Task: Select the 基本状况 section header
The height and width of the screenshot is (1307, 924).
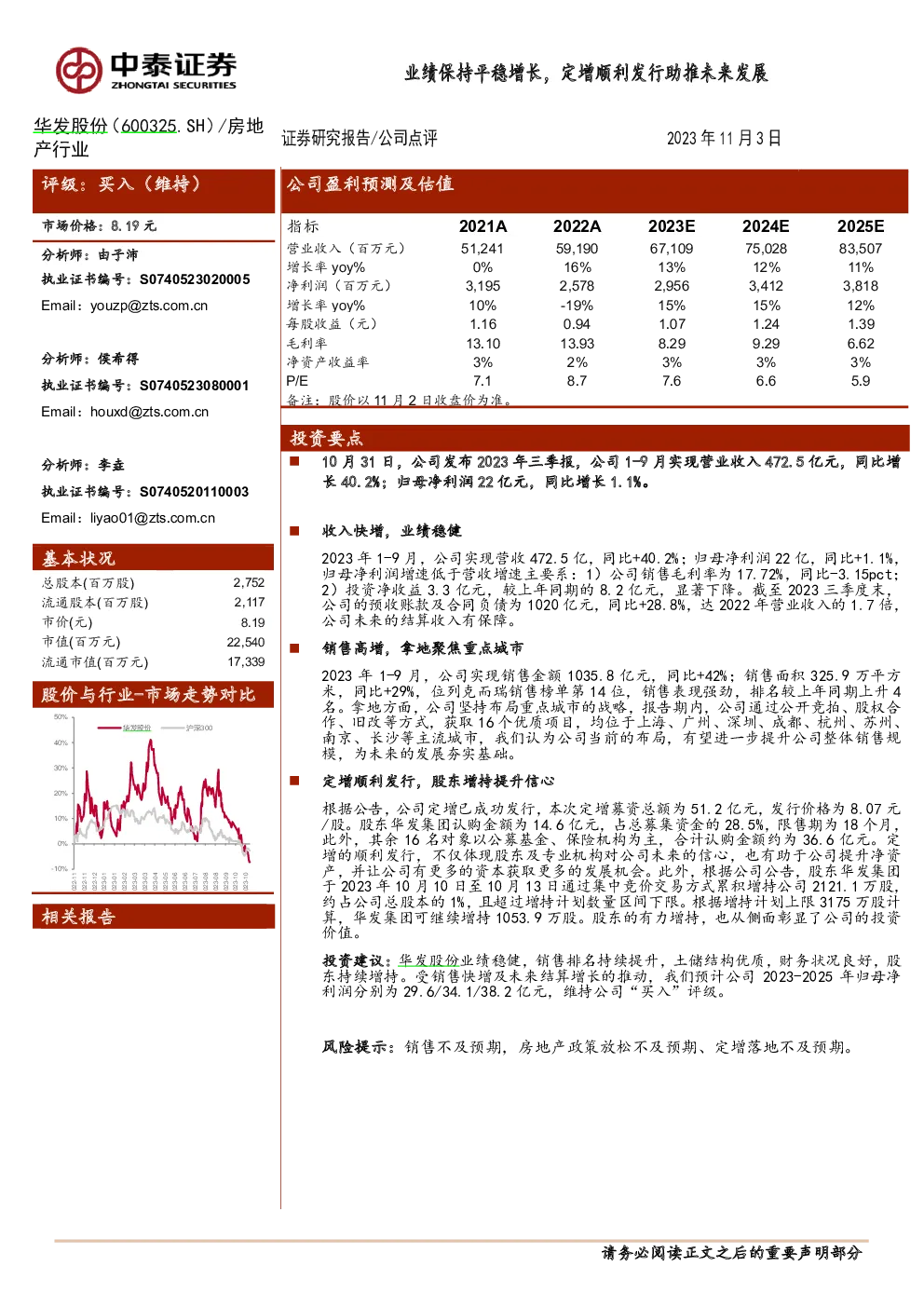Action: [x=154, y=557]
